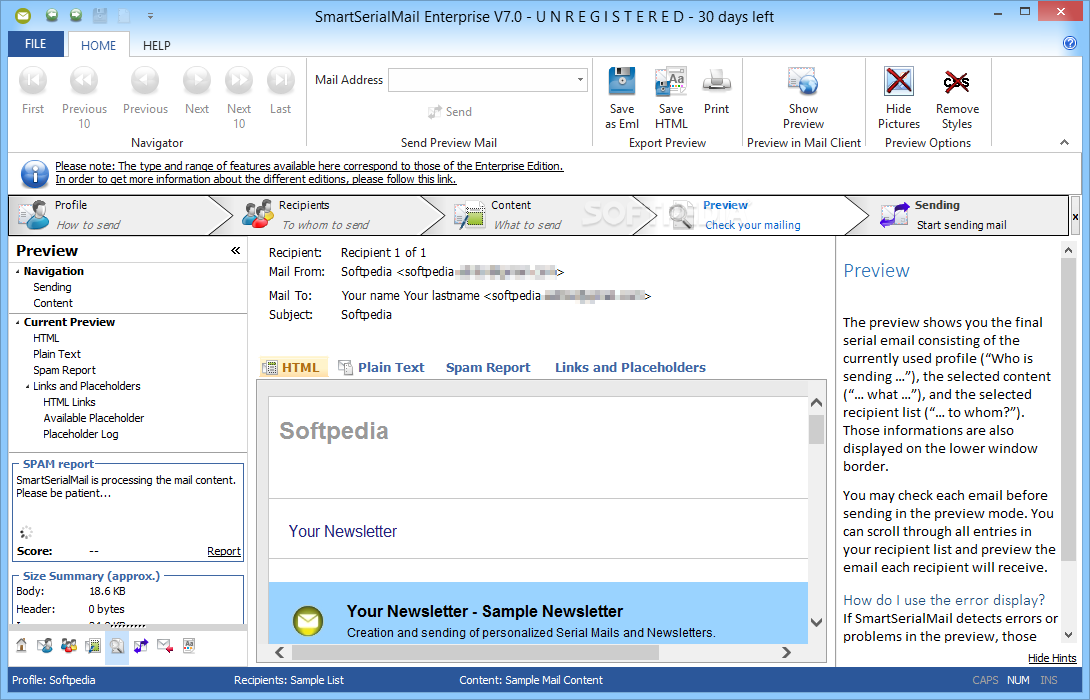Open the Enterprise Edition features note link
The width and height of the screenshot is (1090, 700).
309,166
